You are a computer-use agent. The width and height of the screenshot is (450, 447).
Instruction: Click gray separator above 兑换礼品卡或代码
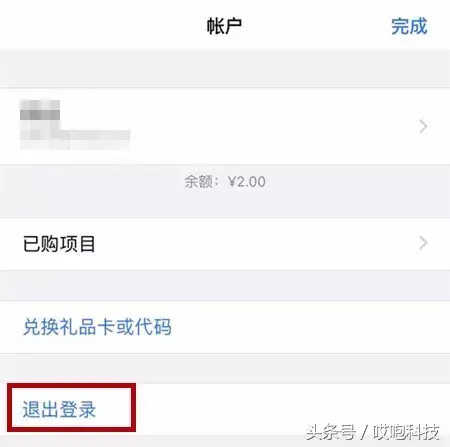pos(225,286)
